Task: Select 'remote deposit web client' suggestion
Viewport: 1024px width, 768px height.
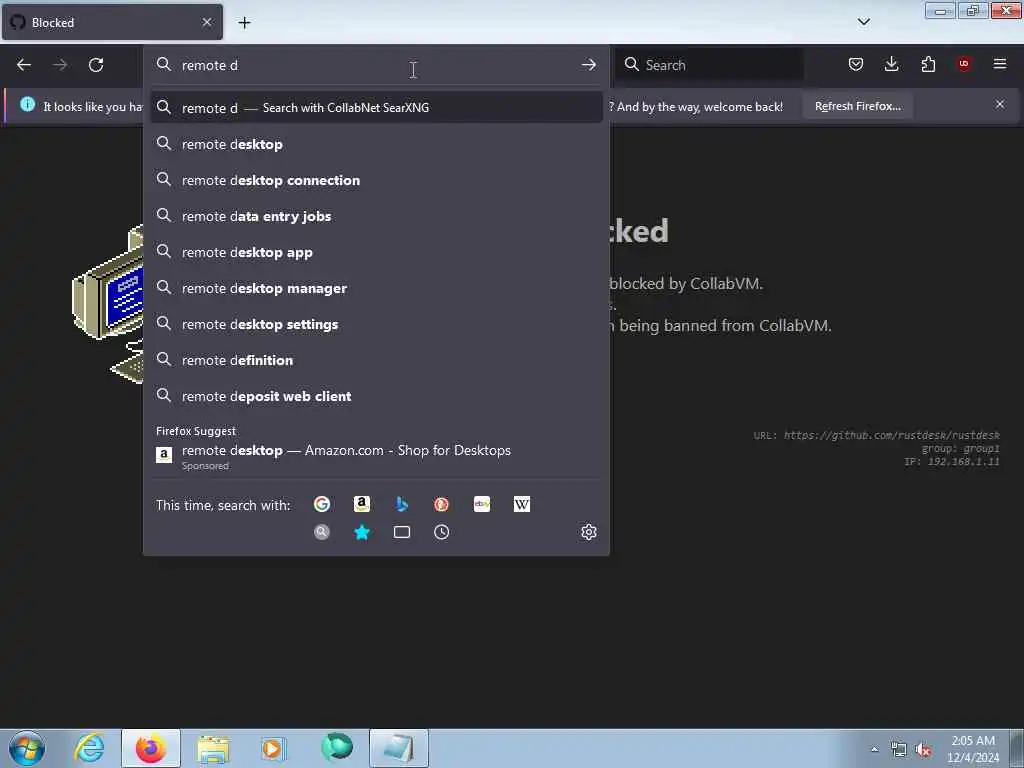Action: tap(376, 396)
